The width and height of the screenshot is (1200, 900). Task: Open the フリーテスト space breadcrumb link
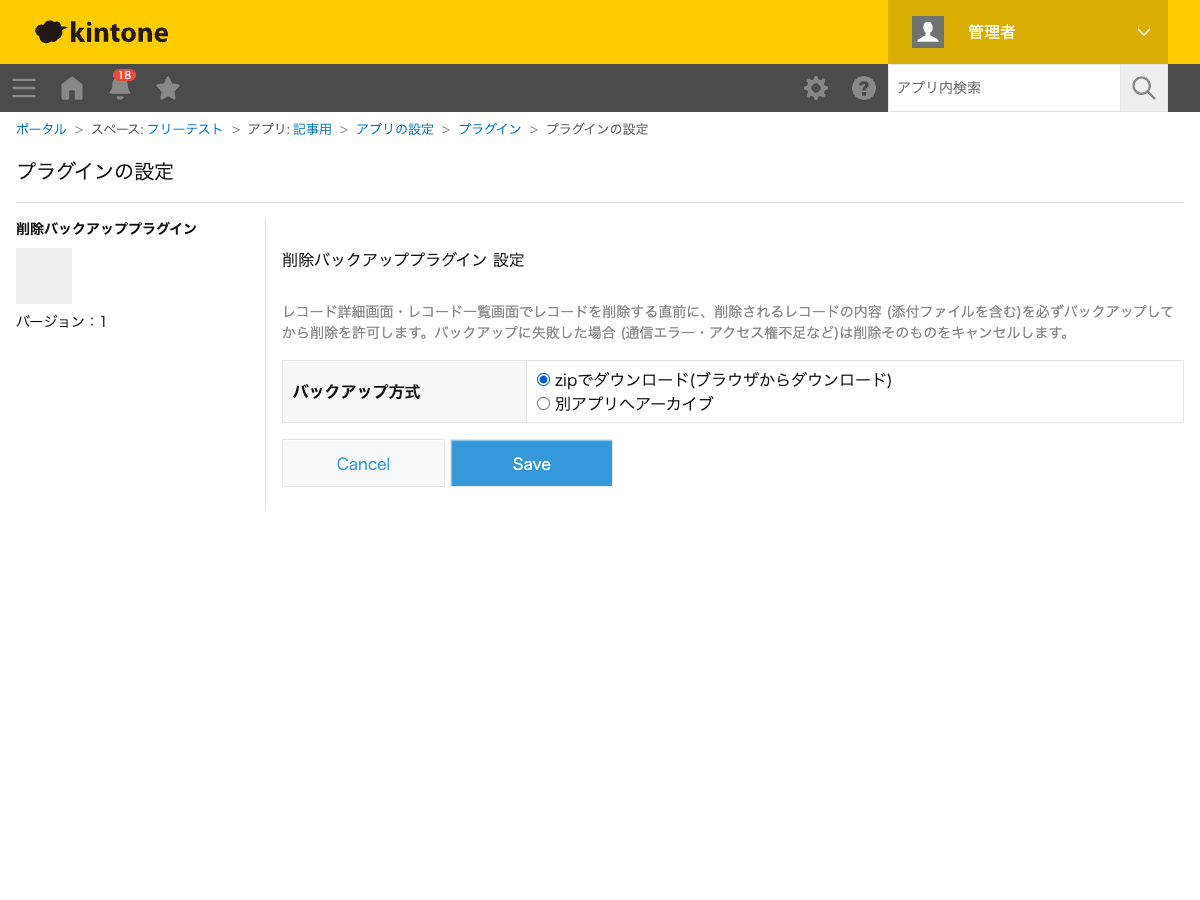click(x=185, y=130)
